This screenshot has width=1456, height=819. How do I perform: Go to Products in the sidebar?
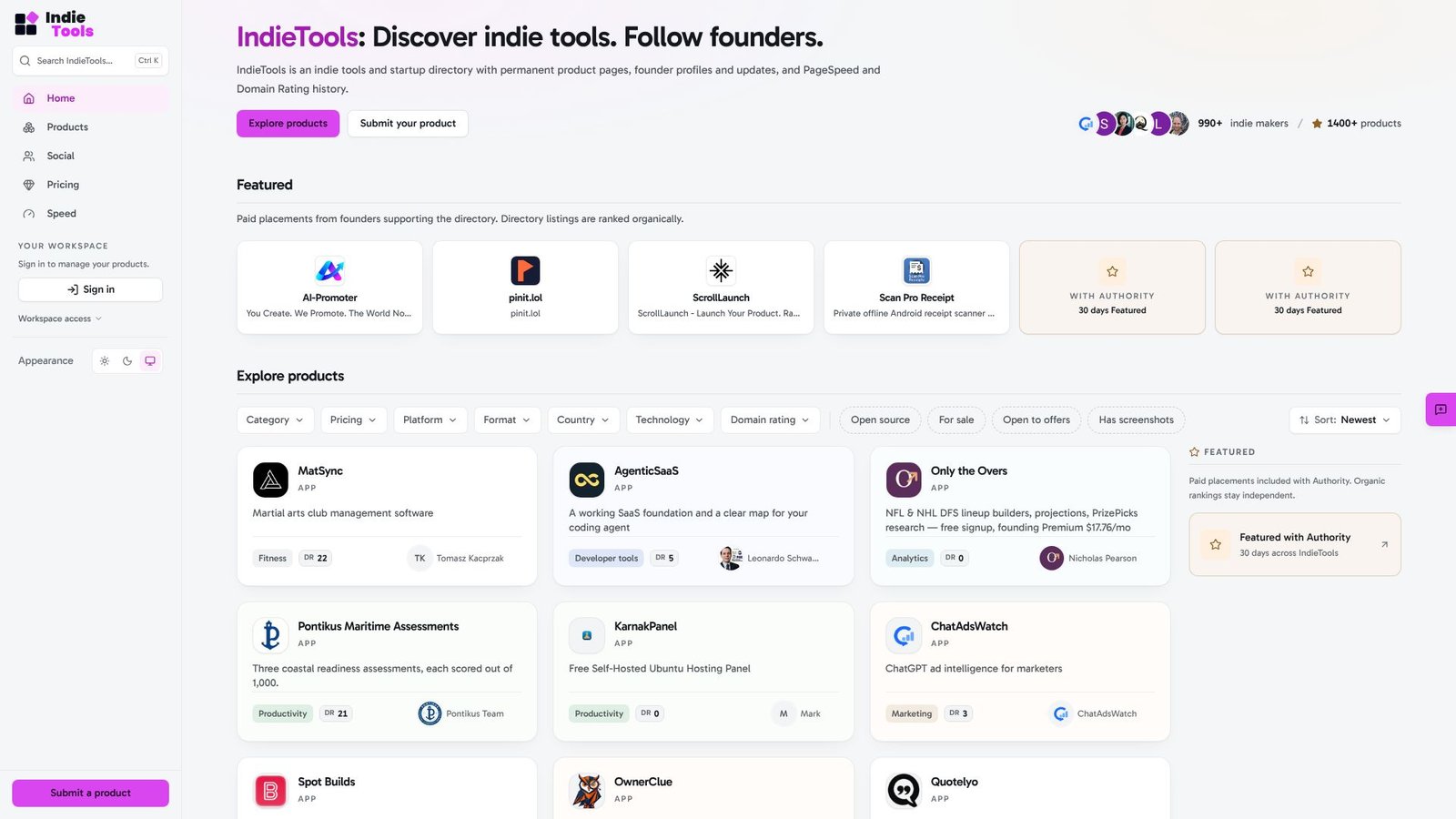pyautogui.click(x=90, y=127)
